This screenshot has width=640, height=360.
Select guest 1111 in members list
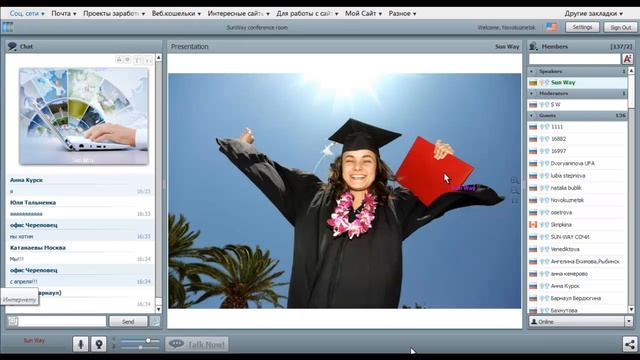click(578, 127)
